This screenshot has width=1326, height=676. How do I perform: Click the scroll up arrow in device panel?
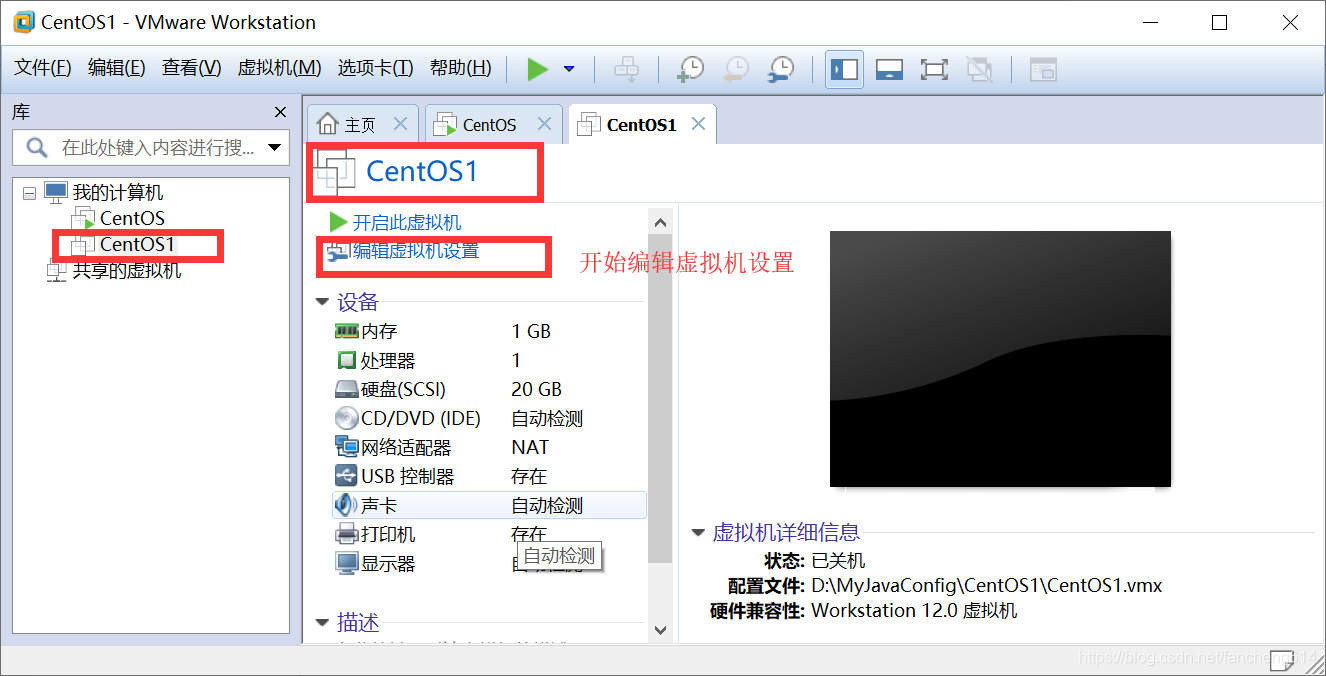click(x=660, y=223)
